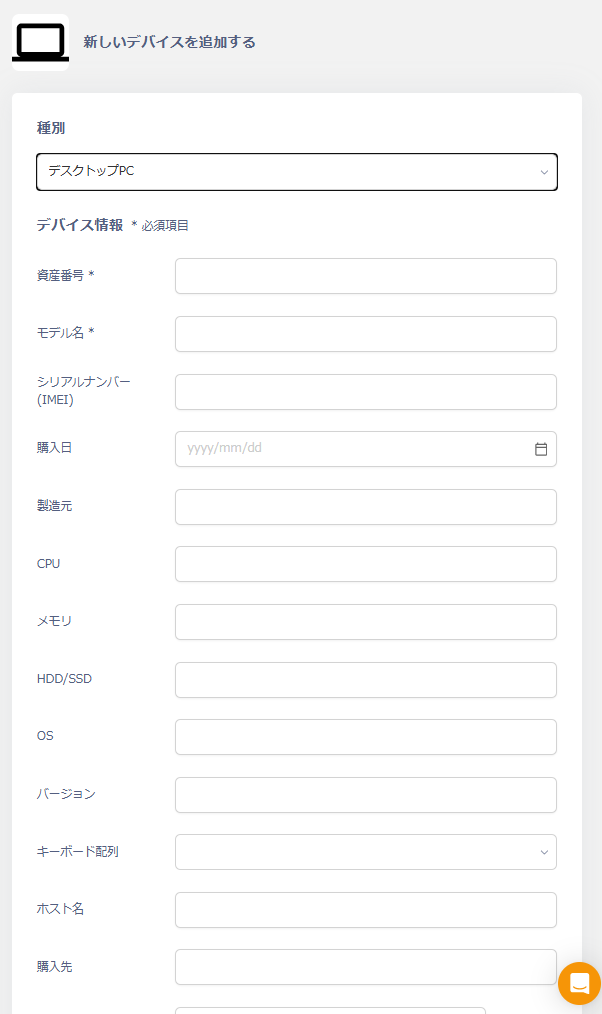Click the 購入日 date input
The width and height of the screenshot is (602, 1014).
pyautogui.click(x=350, y=449)
